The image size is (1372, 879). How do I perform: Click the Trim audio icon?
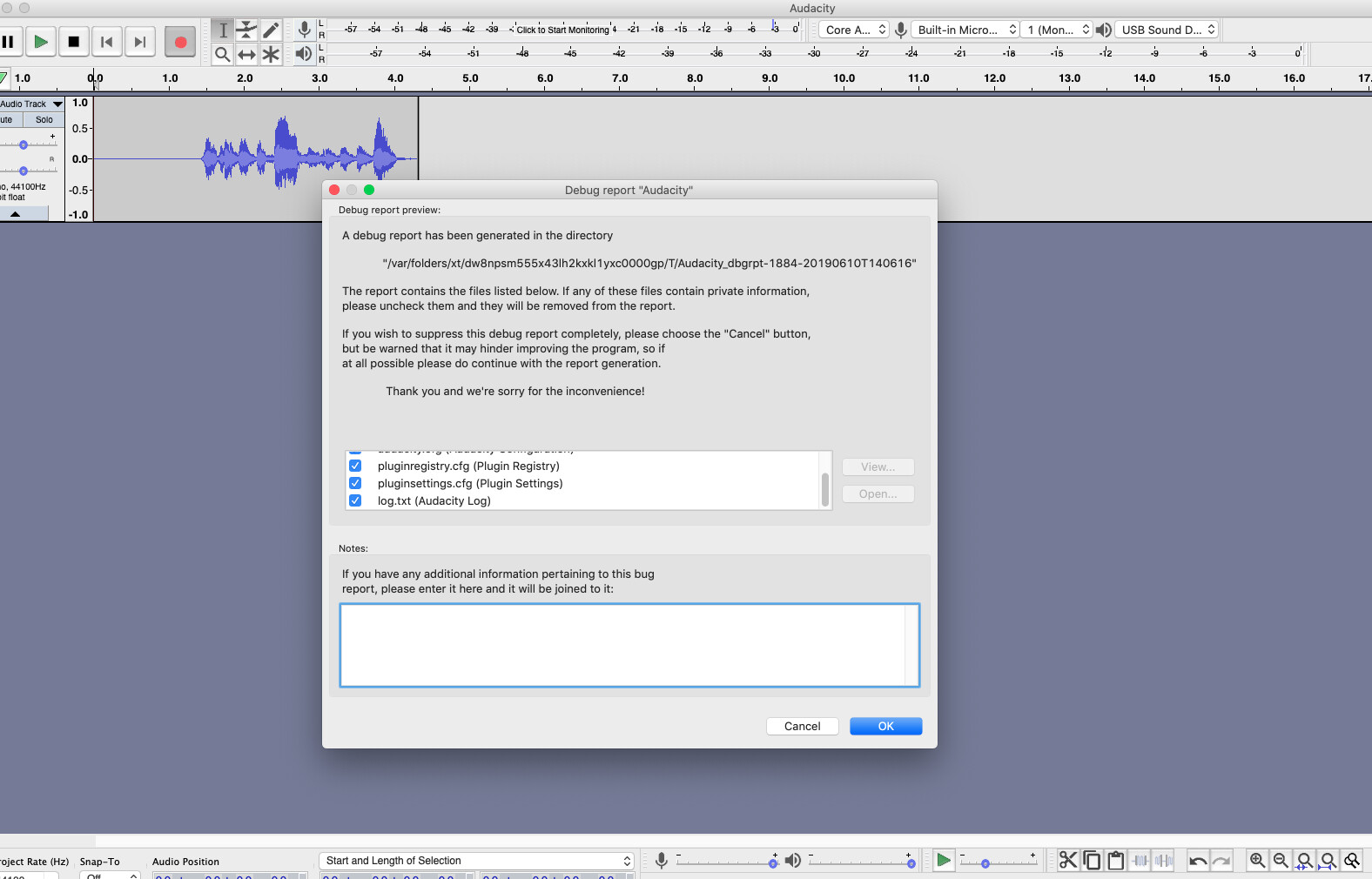coord(1140,861)
